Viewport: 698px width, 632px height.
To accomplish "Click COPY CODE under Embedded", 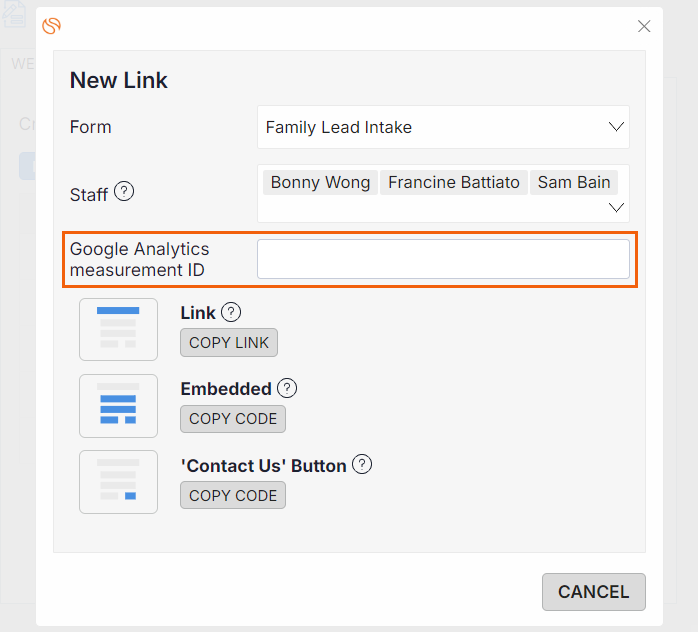I will 233,419.
